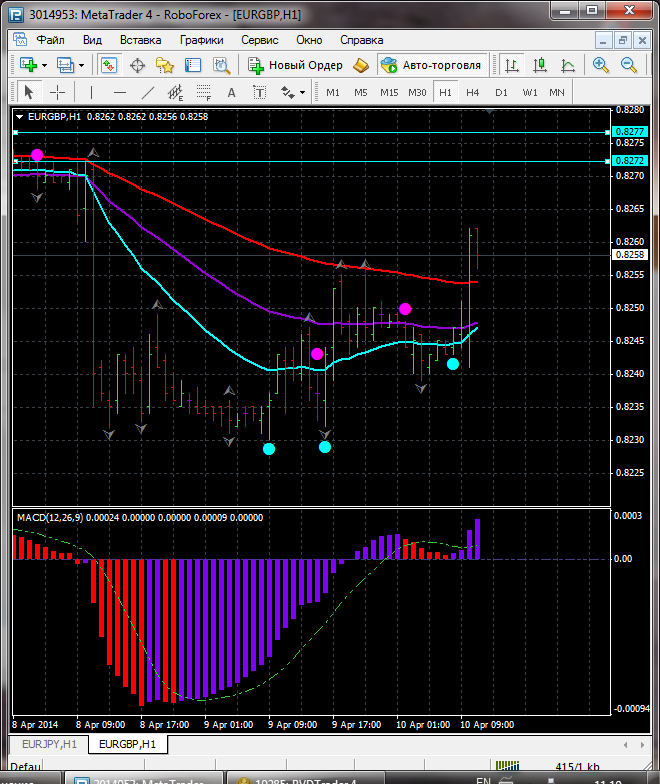Viewport: 660px width, 784px height.
Task: Click the Новый Ордер button
Action: pyautogui.click(x=296, y=65)
